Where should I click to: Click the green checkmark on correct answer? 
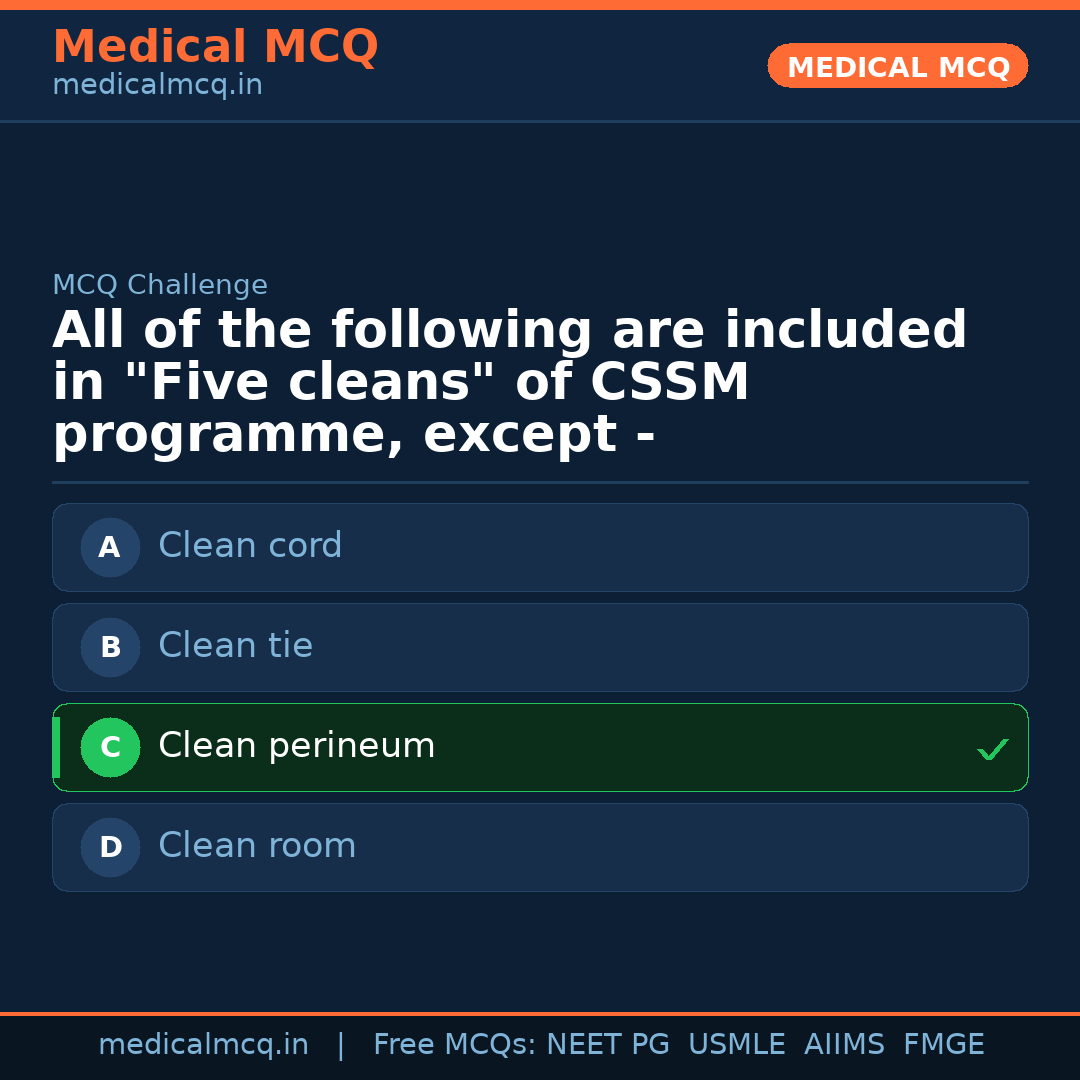[x=992, y=748]
